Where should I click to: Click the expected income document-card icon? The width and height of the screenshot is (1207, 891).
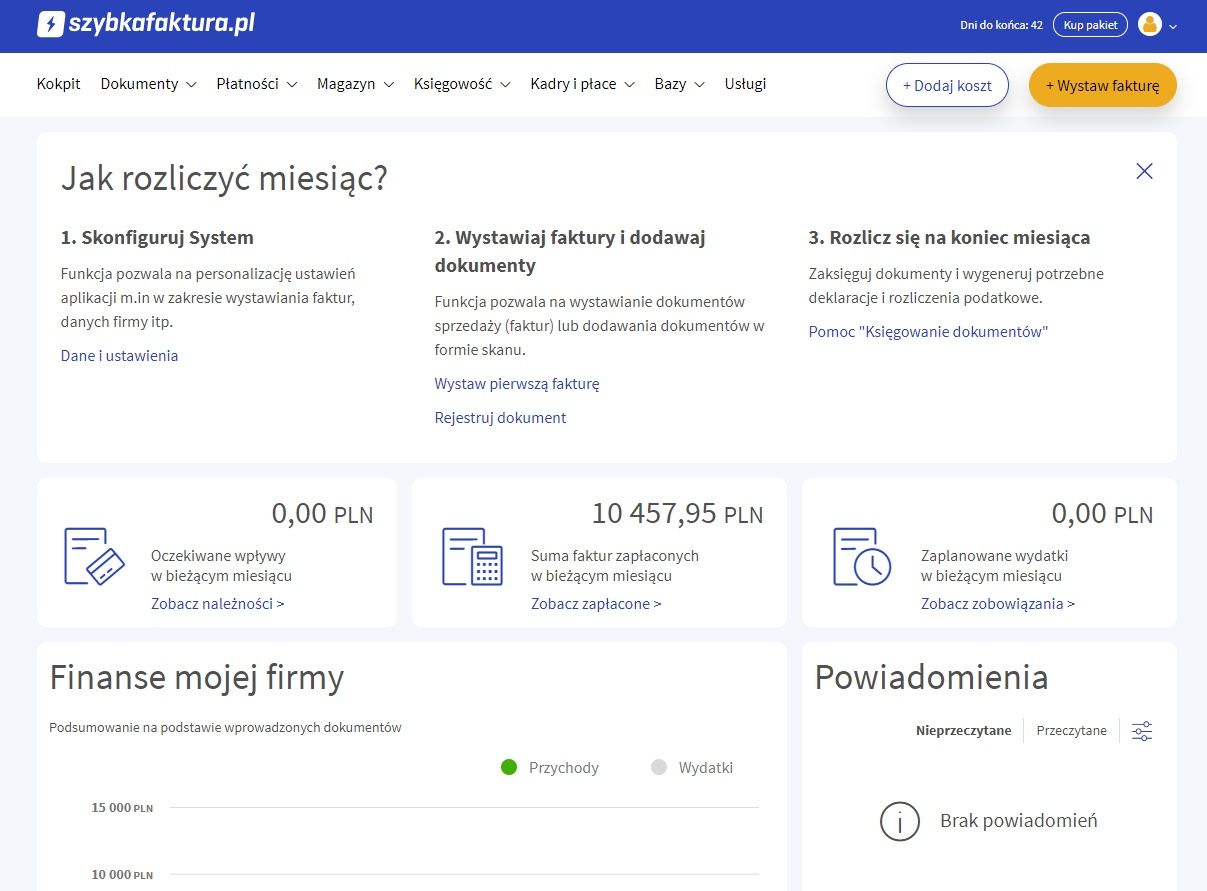point(94,556)
